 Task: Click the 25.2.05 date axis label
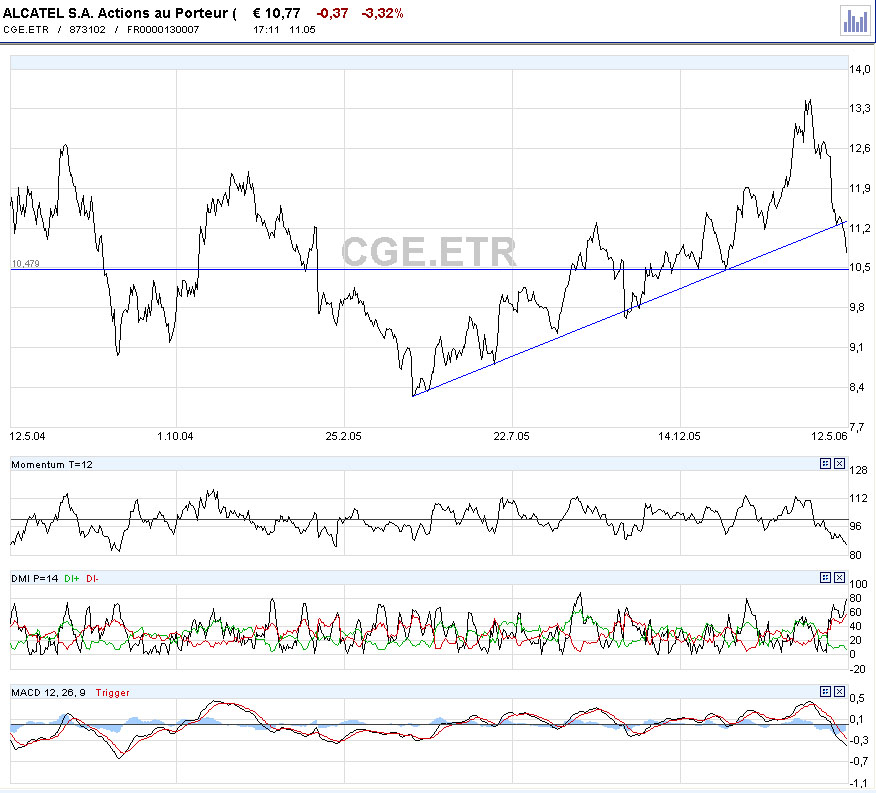pyautogui.click(x=344, y=436)
